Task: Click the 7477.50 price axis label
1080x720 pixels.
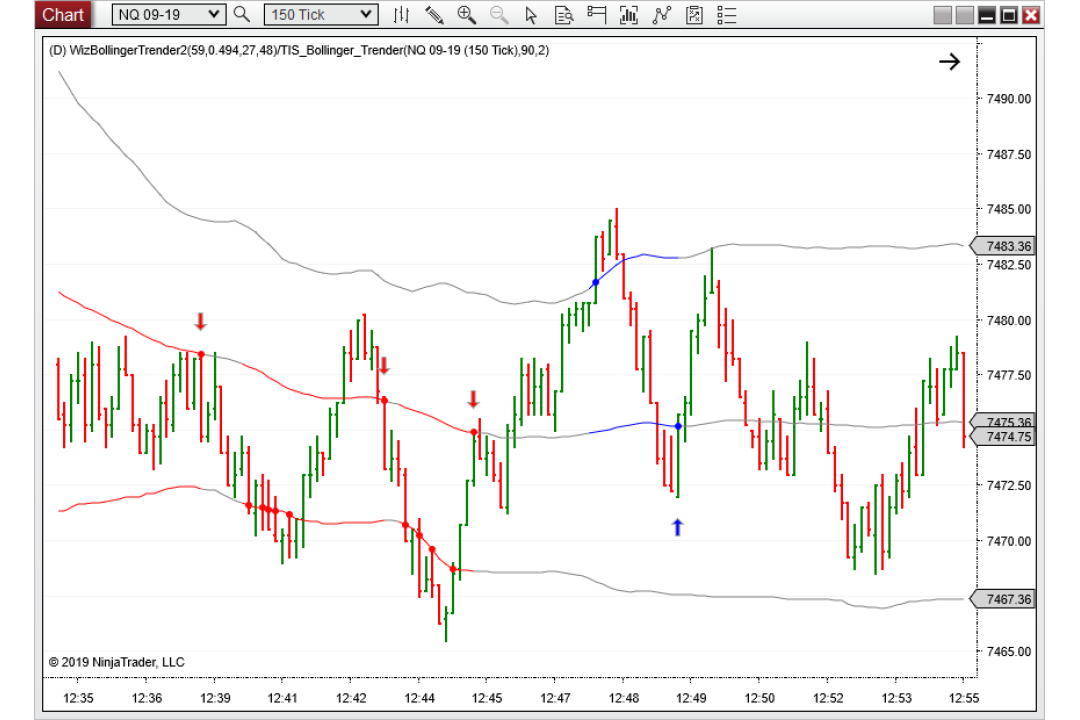Action: (1009, 376)
